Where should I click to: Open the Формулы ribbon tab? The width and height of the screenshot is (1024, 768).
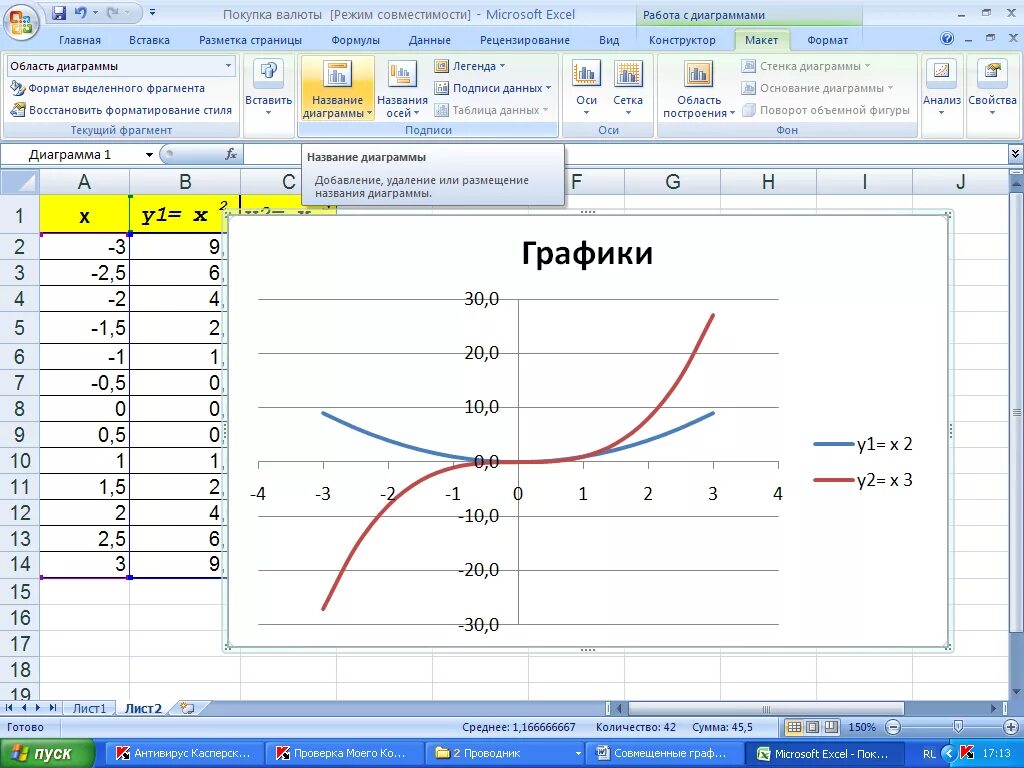click(x=355, y=40)
